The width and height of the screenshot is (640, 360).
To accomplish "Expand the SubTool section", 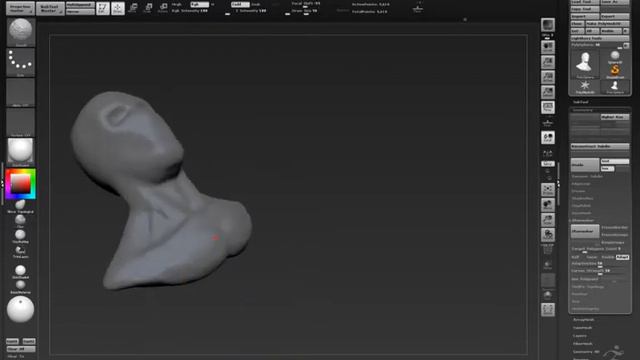I will coord(581,102).
